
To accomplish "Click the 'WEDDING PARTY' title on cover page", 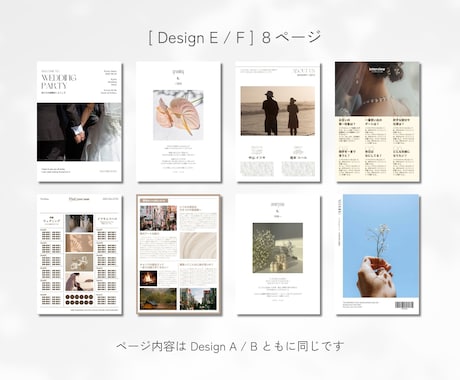I will click(59, 82).
